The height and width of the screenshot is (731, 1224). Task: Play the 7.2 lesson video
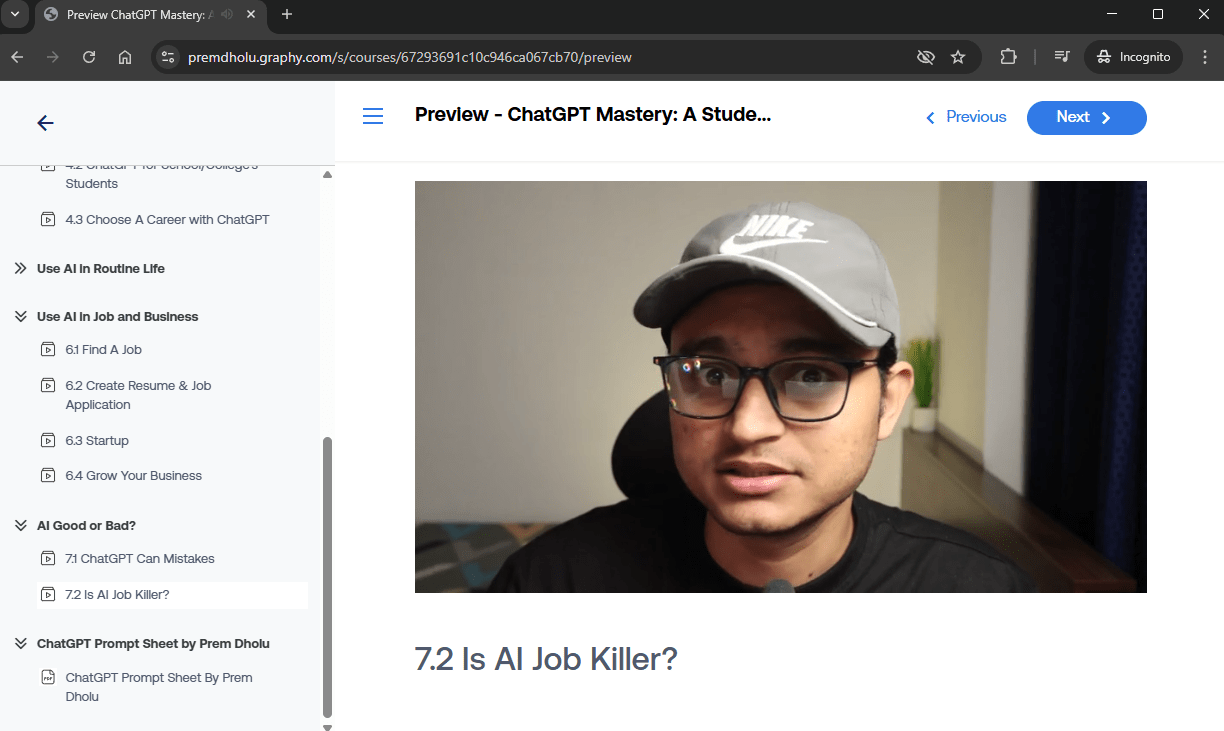click(x=780, y=387)
